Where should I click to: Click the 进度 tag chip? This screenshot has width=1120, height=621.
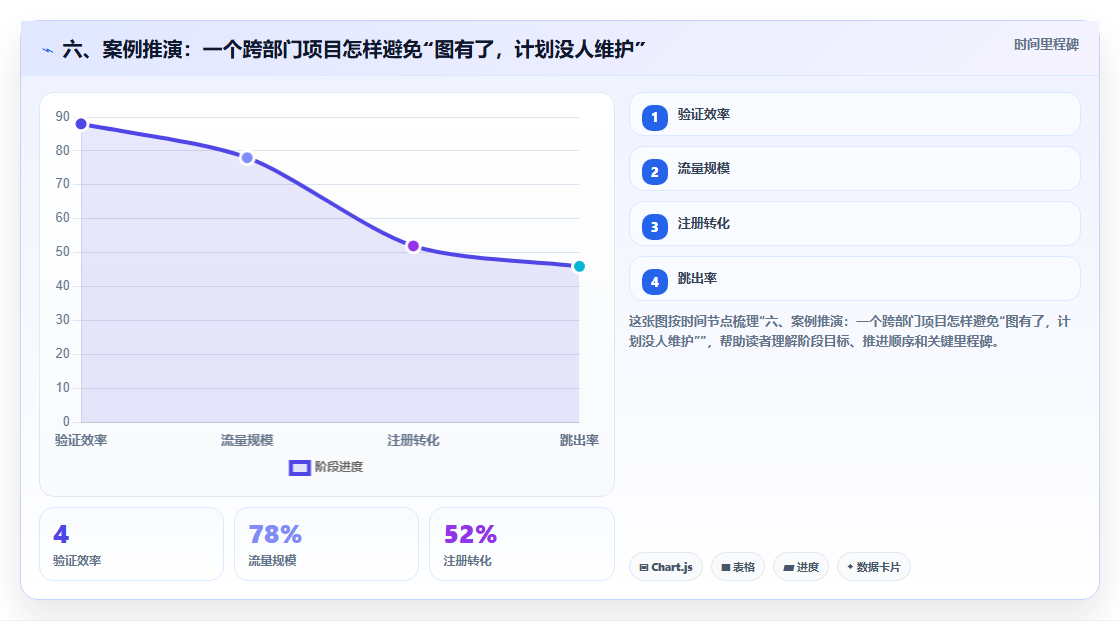tap(801, 567)
